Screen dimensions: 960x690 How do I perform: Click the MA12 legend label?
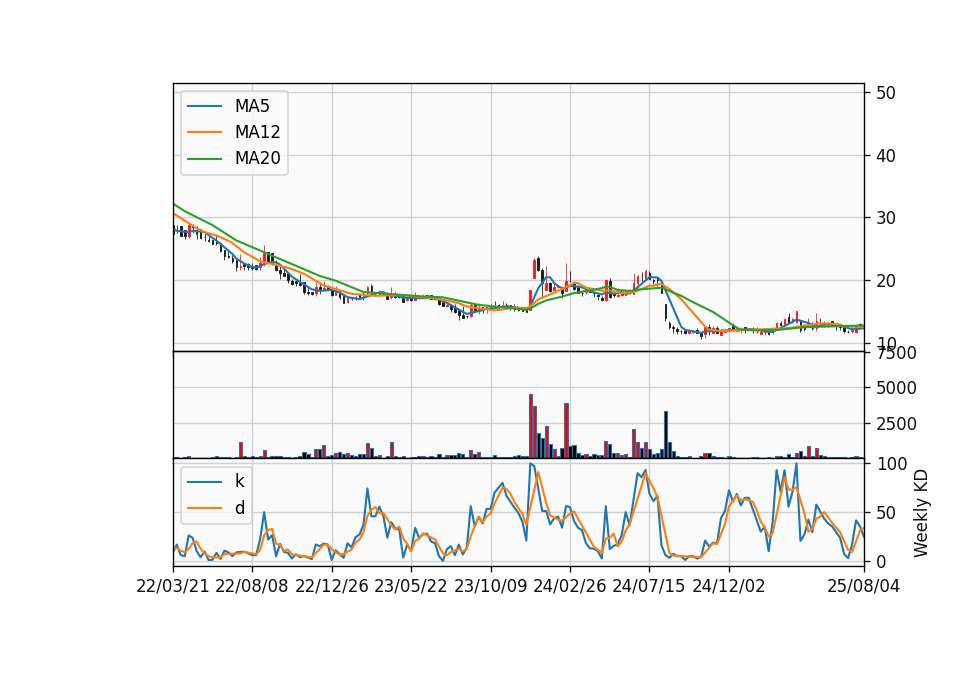[x=257, y=132]
